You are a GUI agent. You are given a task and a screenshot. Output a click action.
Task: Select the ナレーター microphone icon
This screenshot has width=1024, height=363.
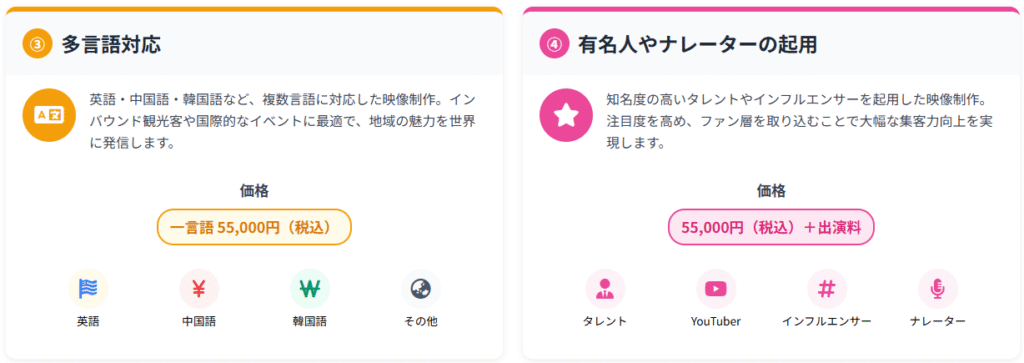(x=938, y=289)
